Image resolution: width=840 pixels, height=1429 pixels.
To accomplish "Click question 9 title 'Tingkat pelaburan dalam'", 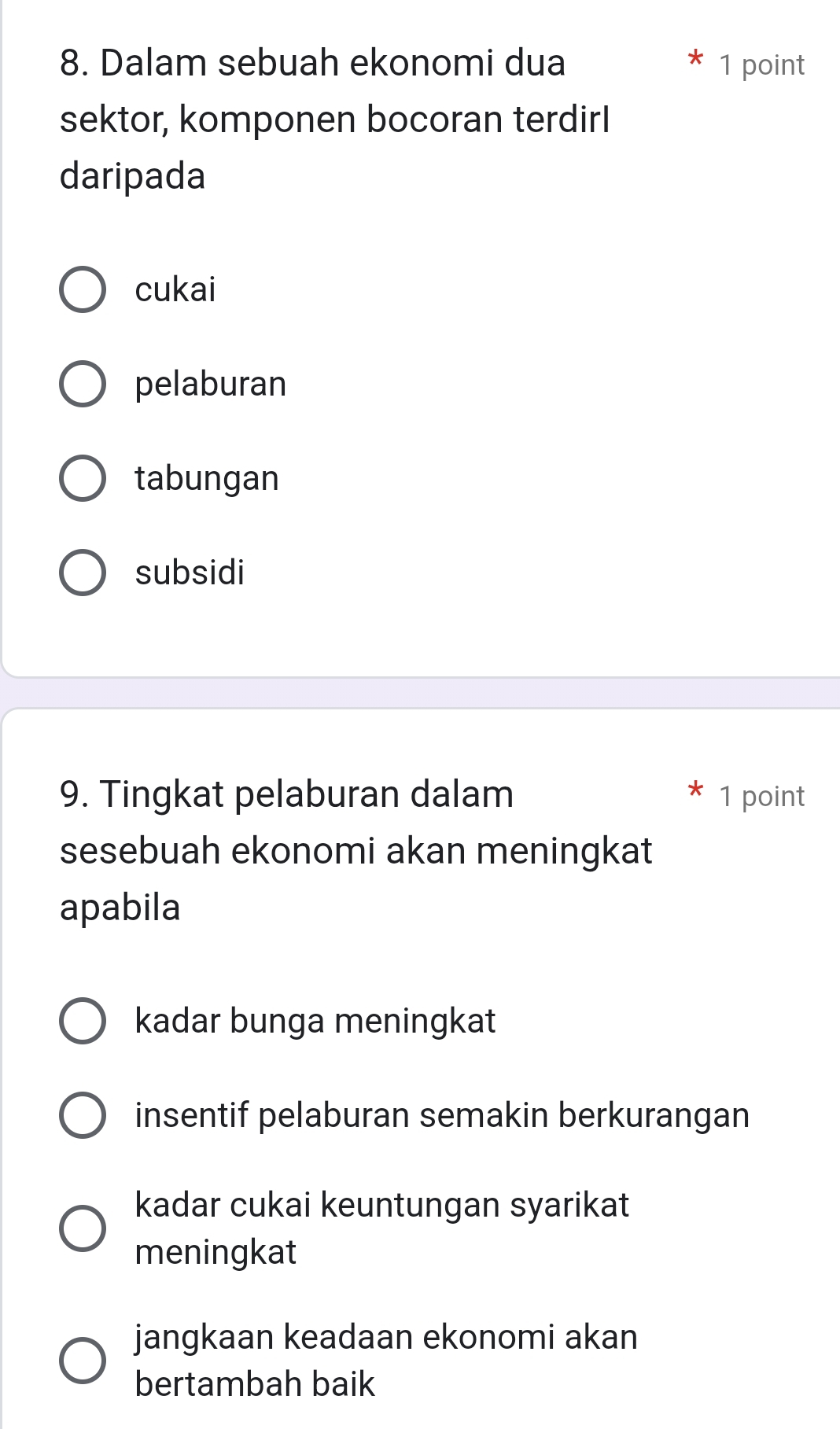I will 287,794.
